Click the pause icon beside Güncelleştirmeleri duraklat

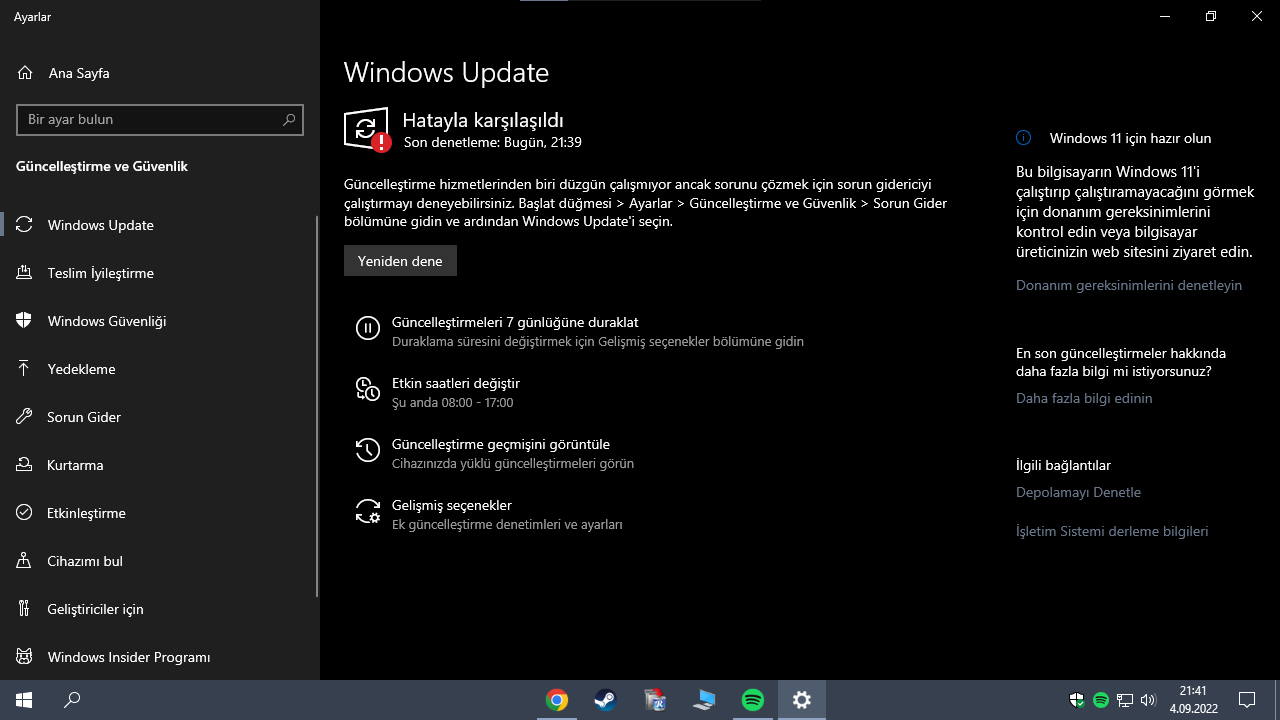[368, 328]
